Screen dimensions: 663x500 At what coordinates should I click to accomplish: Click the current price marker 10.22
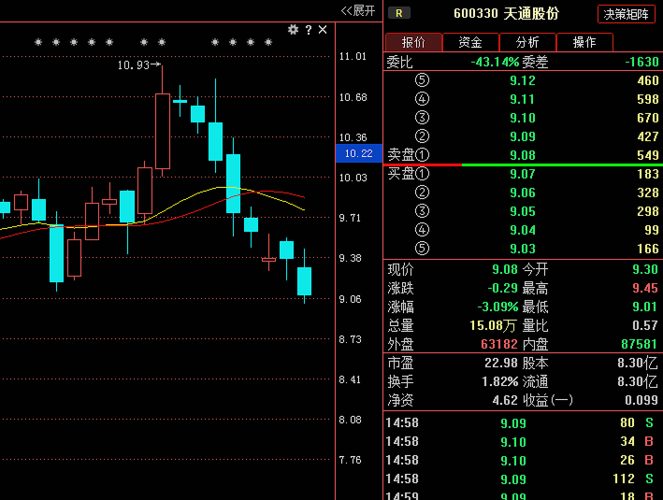pos(359,153)
